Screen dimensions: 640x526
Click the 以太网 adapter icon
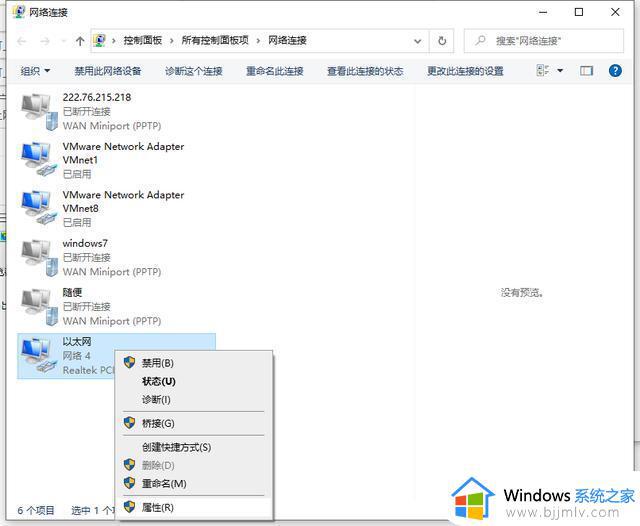[39, 355]
